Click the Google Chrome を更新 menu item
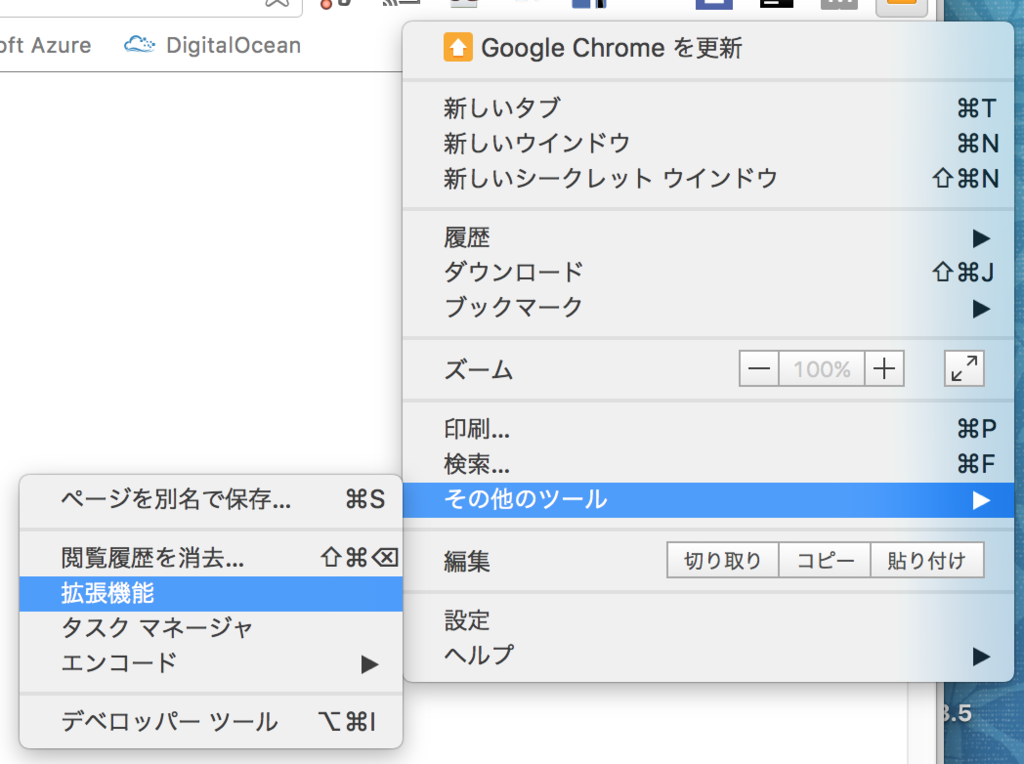 tap(708, 48)
